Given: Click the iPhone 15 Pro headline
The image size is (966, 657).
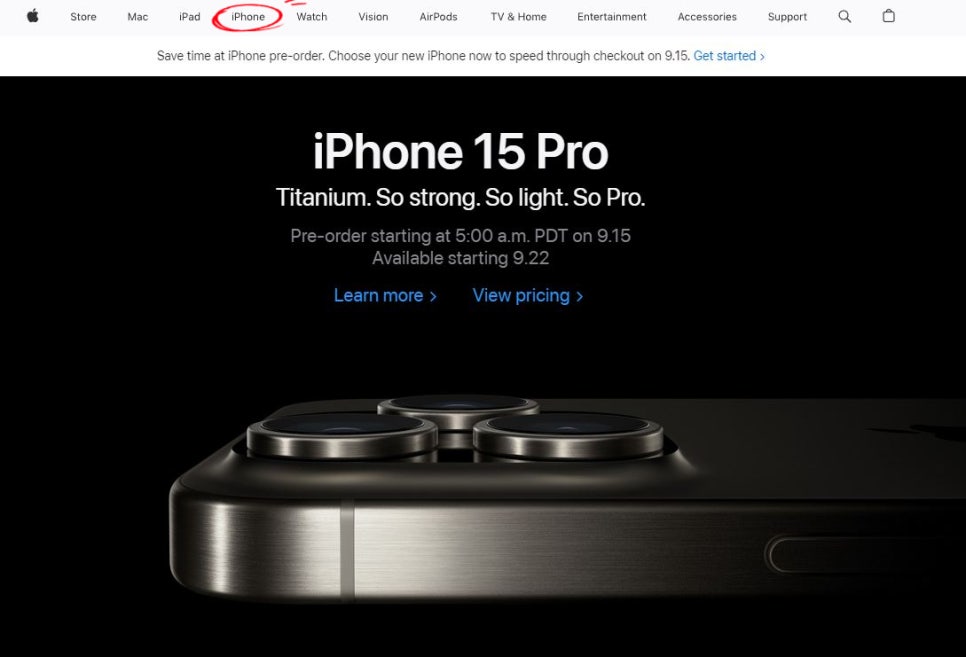Looking at the screenshot, I should pos(460,152).
